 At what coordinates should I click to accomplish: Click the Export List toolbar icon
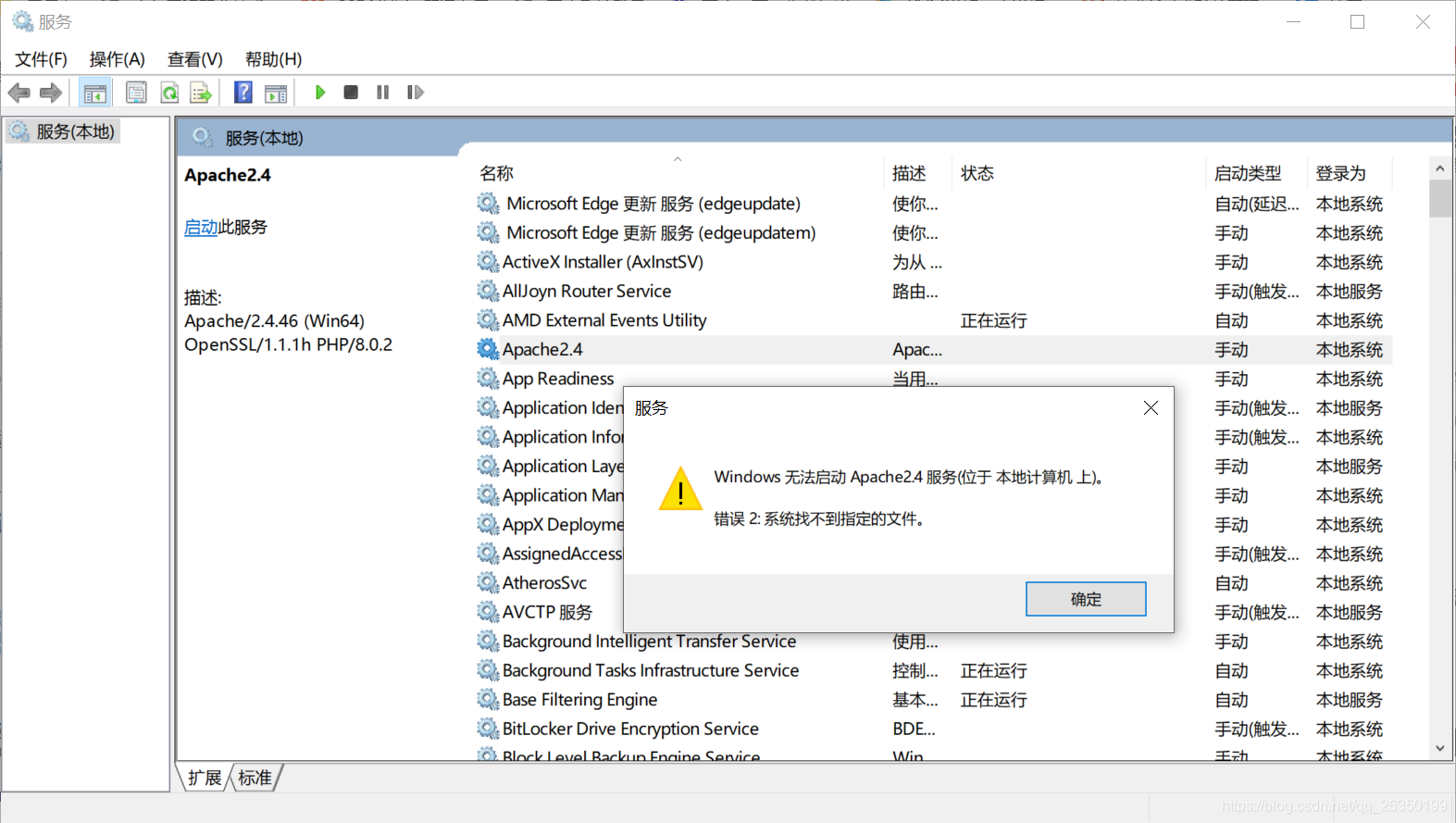(201, 93)
